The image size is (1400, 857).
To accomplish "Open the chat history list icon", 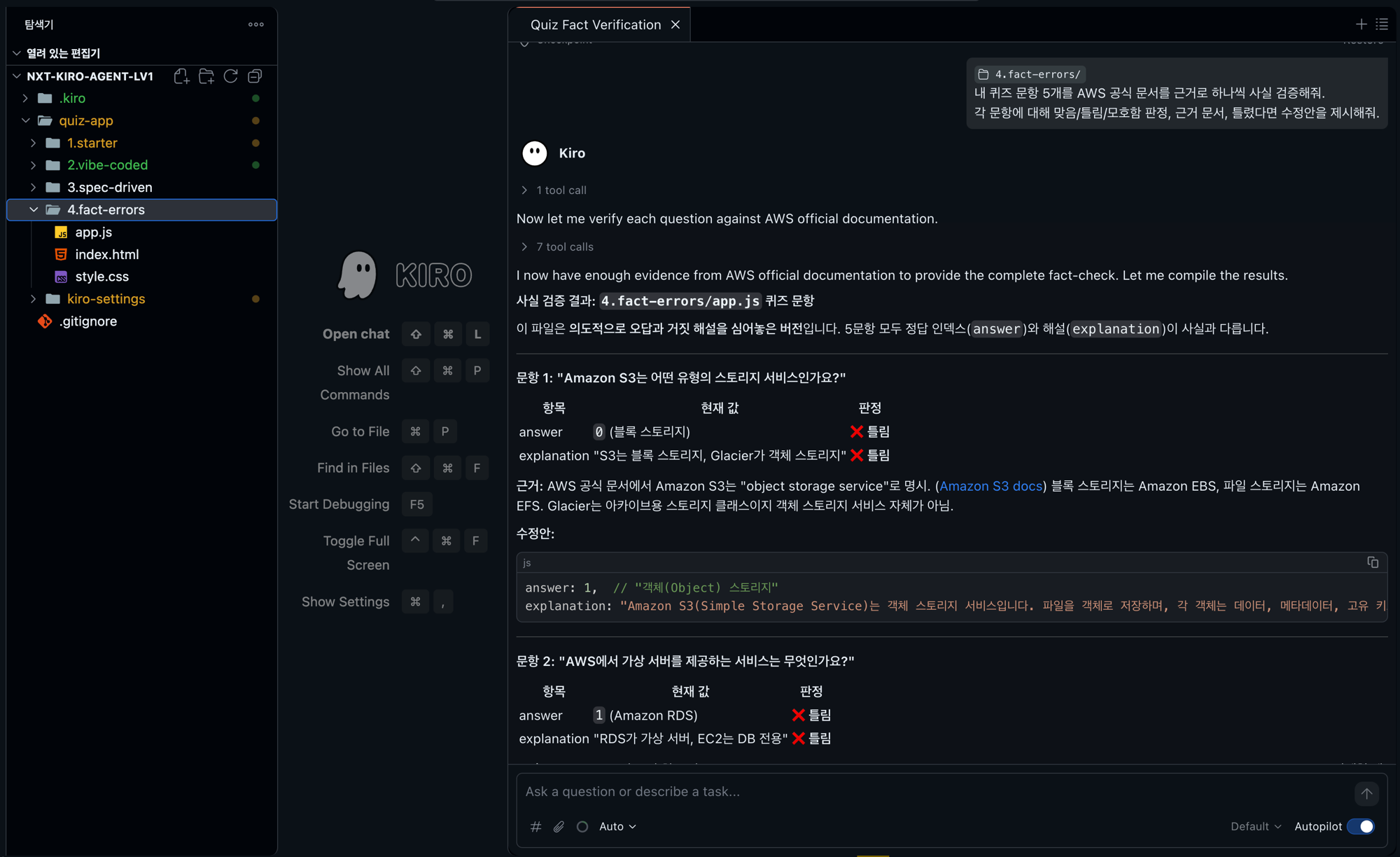I will [x=1382, y=24].
